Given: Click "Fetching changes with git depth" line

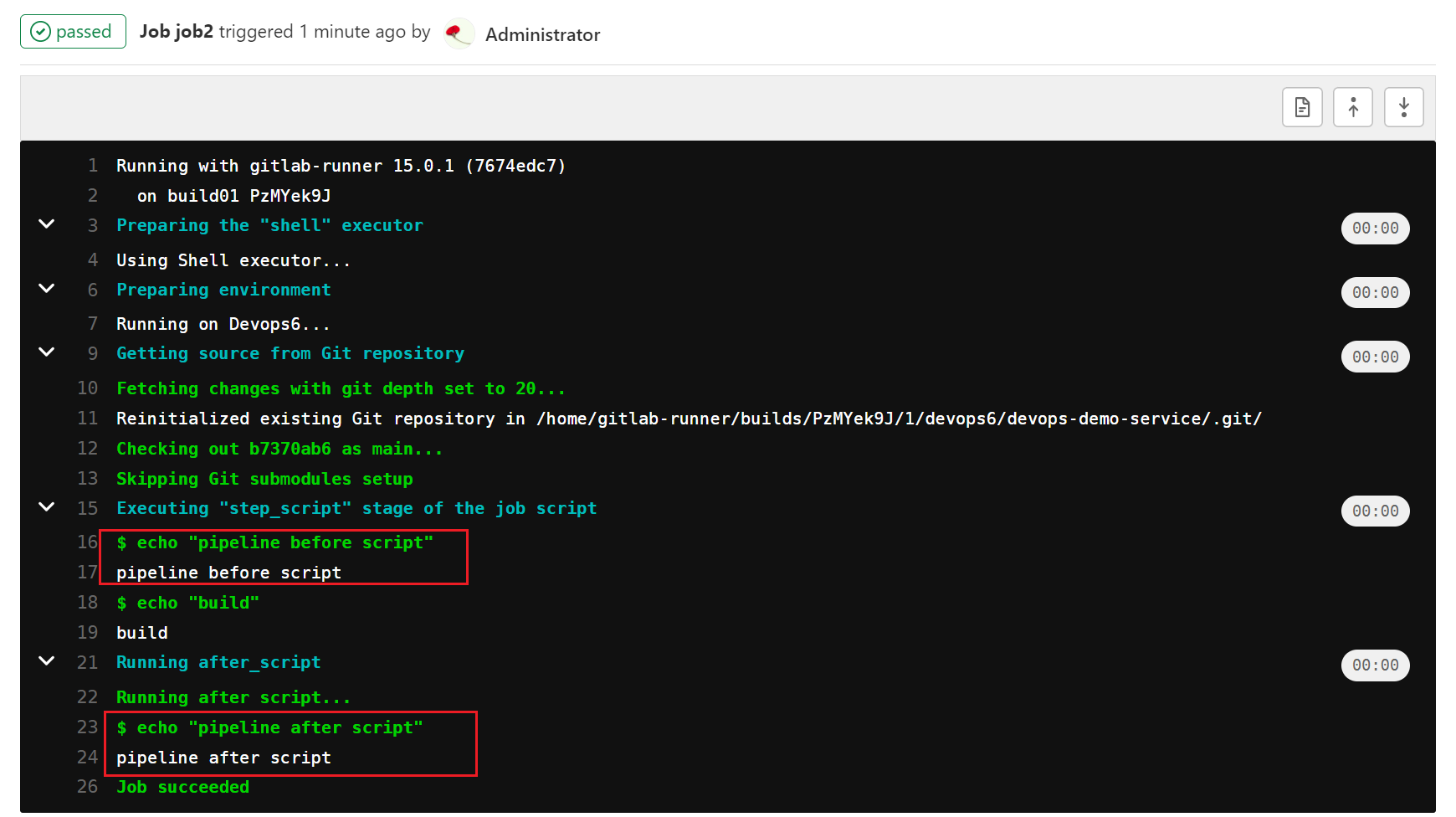Looking at the screenshot, I should click(x=341, y=388).
